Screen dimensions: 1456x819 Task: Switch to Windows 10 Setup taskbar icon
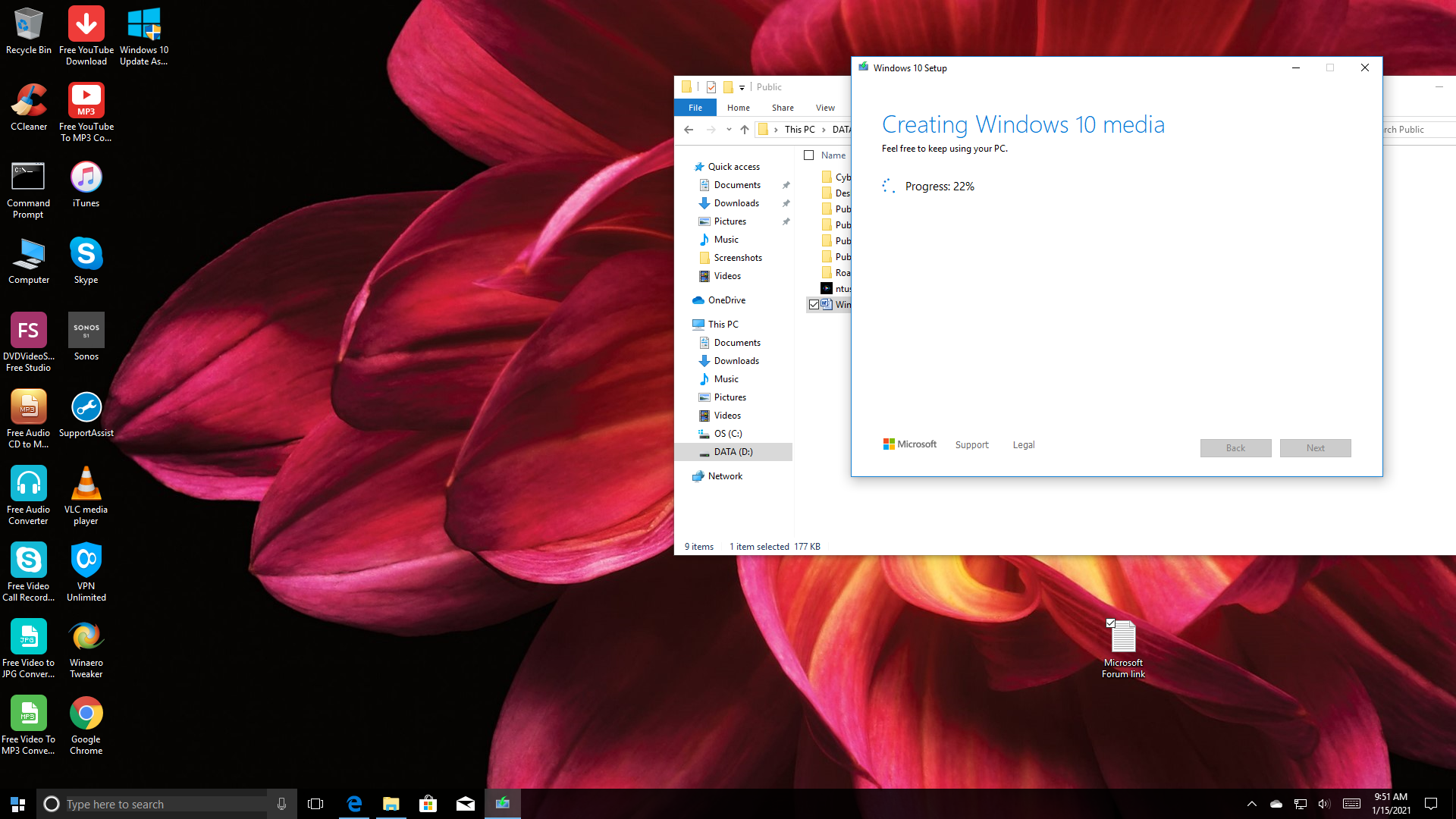click(x=503, y=804)
